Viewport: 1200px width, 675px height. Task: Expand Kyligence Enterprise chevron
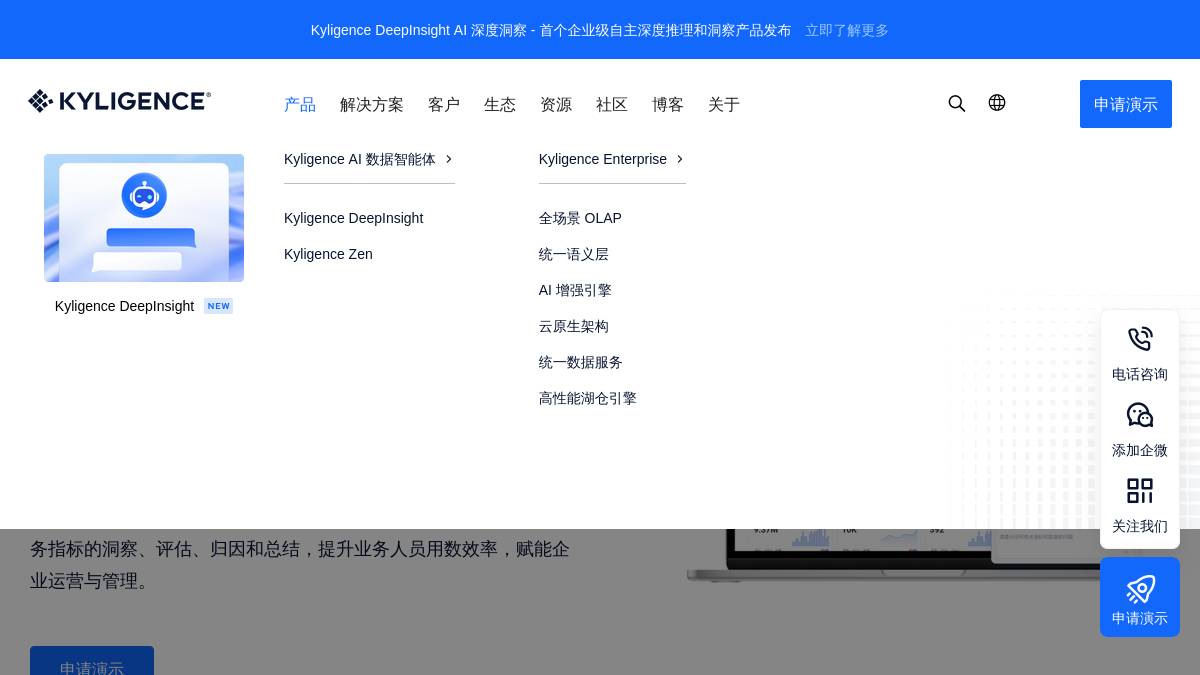point(680,159)
